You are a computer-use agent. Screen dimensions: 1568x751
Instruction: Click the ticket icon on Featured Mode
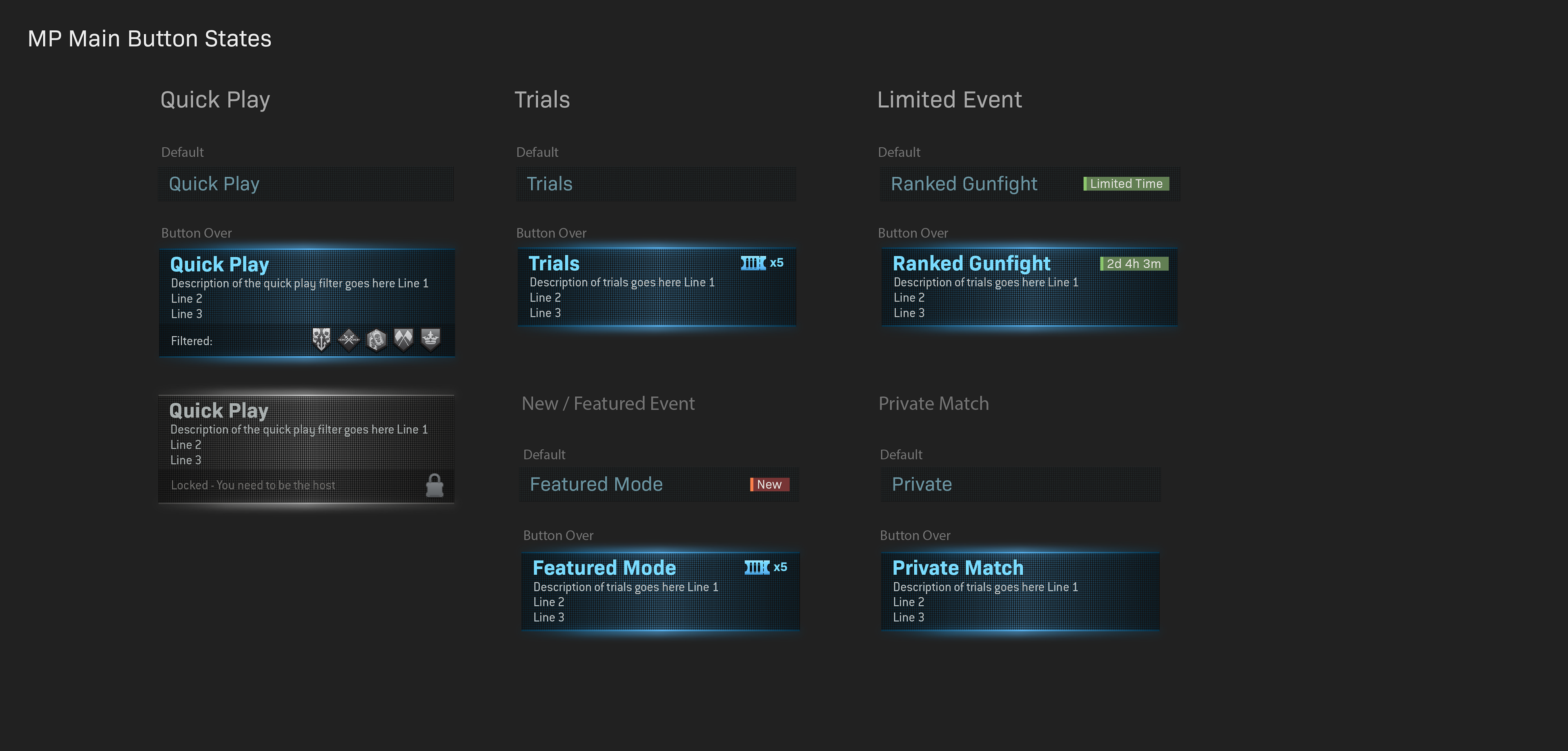click(x=757, y=567)
